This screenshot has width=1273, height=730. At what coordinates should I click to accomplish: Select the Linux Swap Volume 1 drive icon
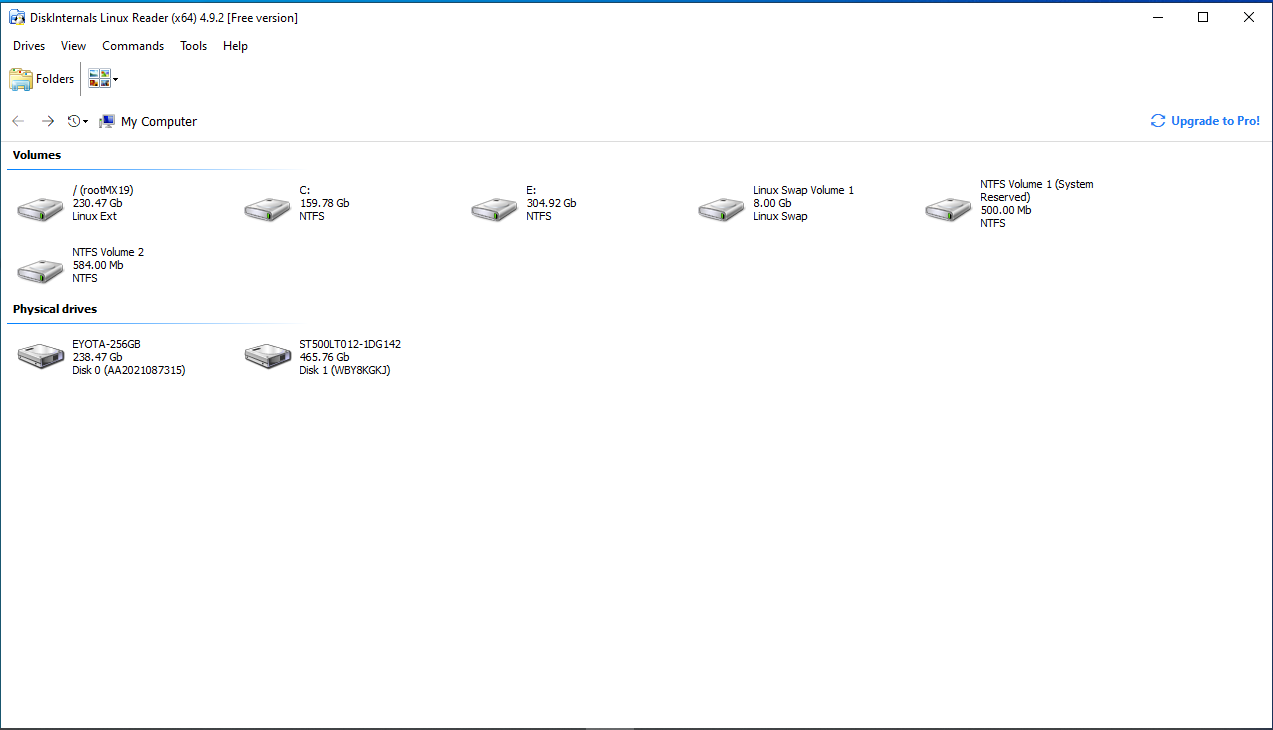[x=722, y=209]
